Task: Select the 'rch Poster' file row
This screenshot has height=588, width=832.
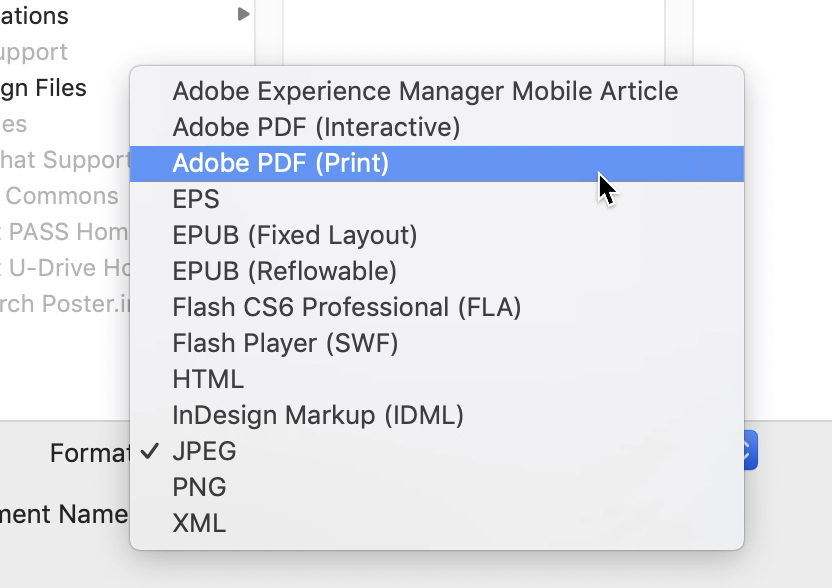Action: [x=65, y=304]
